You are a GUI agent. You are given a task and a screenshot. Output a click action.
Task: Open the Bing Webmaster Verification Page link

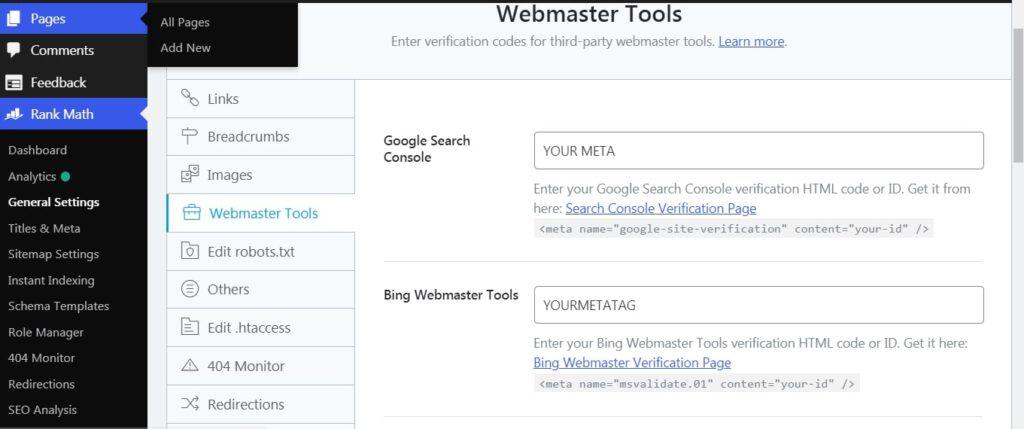[632, 362]
